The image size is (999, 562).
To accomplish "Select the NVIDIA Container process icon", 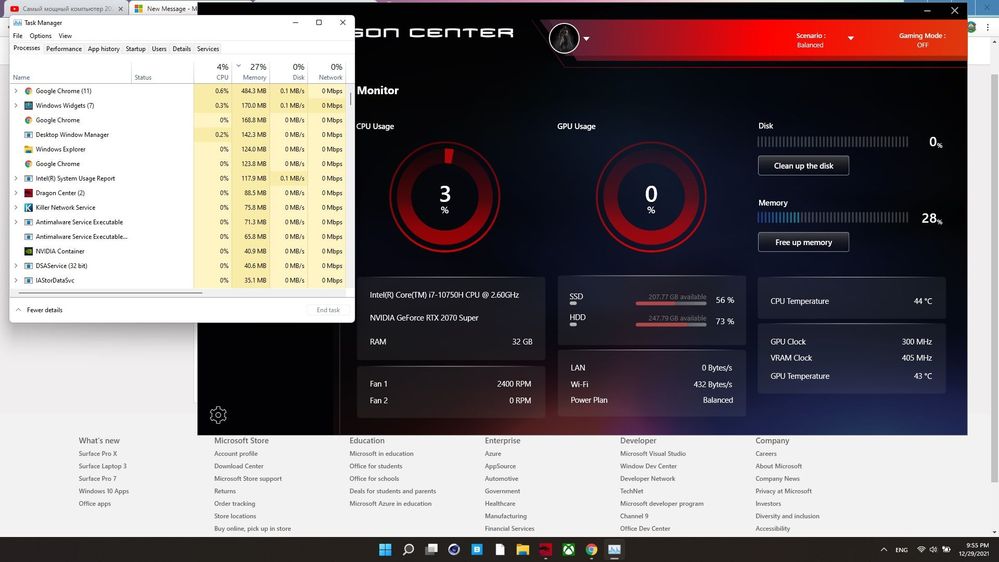I will click(x=28, y=251).
